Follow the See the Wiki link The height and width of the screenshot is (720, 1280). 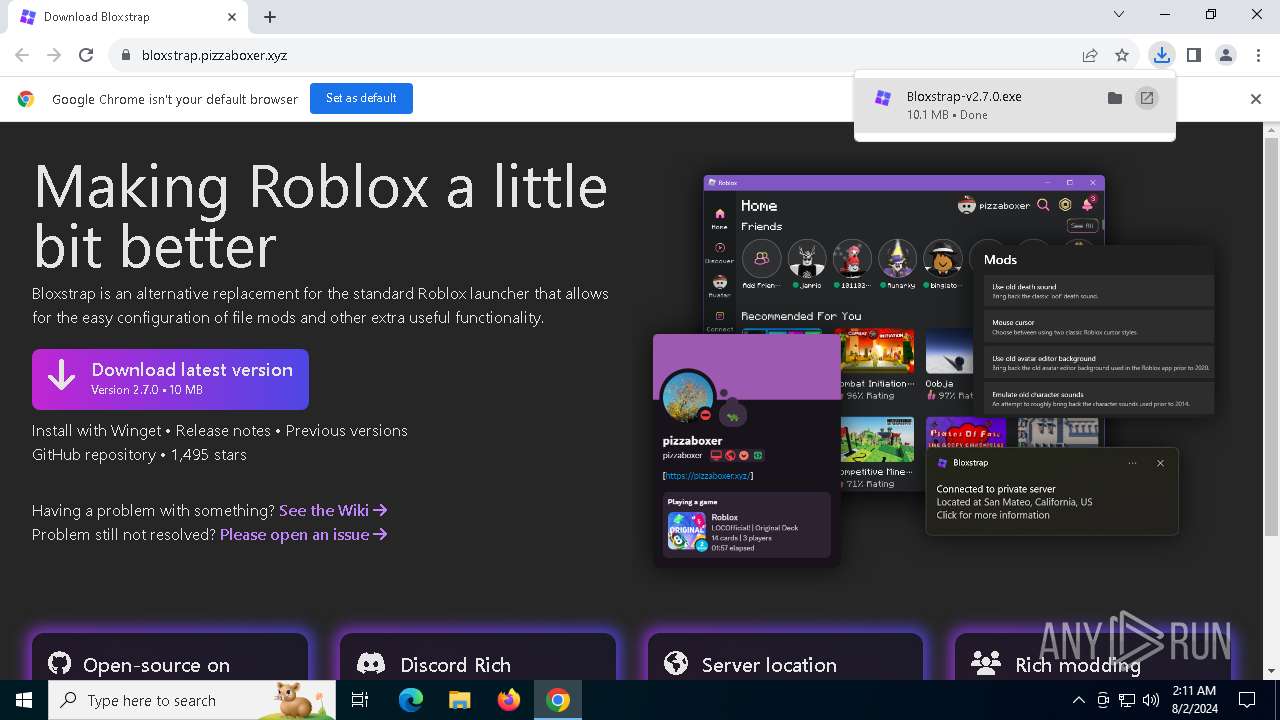pyautogui.click(x=333, y=510)
